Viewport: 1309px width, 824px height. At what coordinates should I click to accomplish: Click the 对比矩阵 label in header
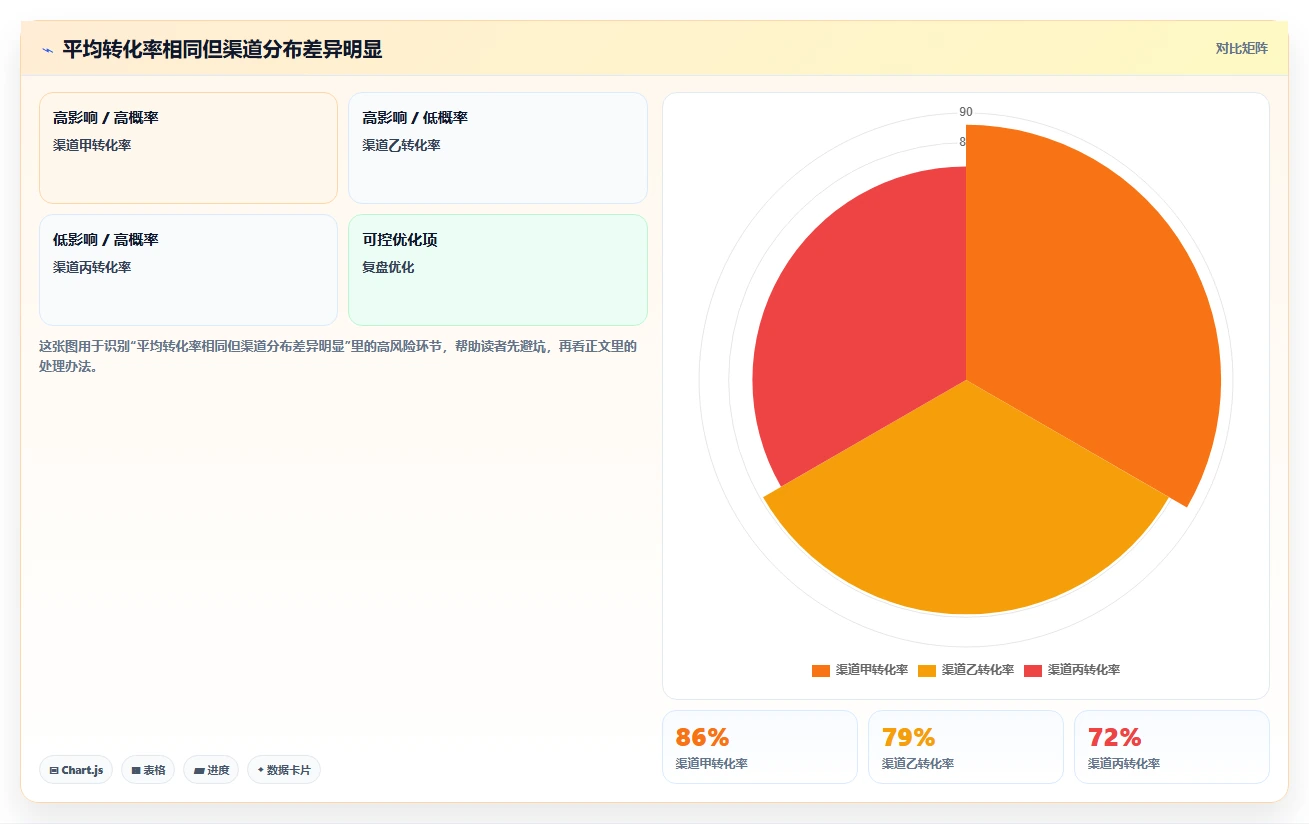tap(1241, 48)
